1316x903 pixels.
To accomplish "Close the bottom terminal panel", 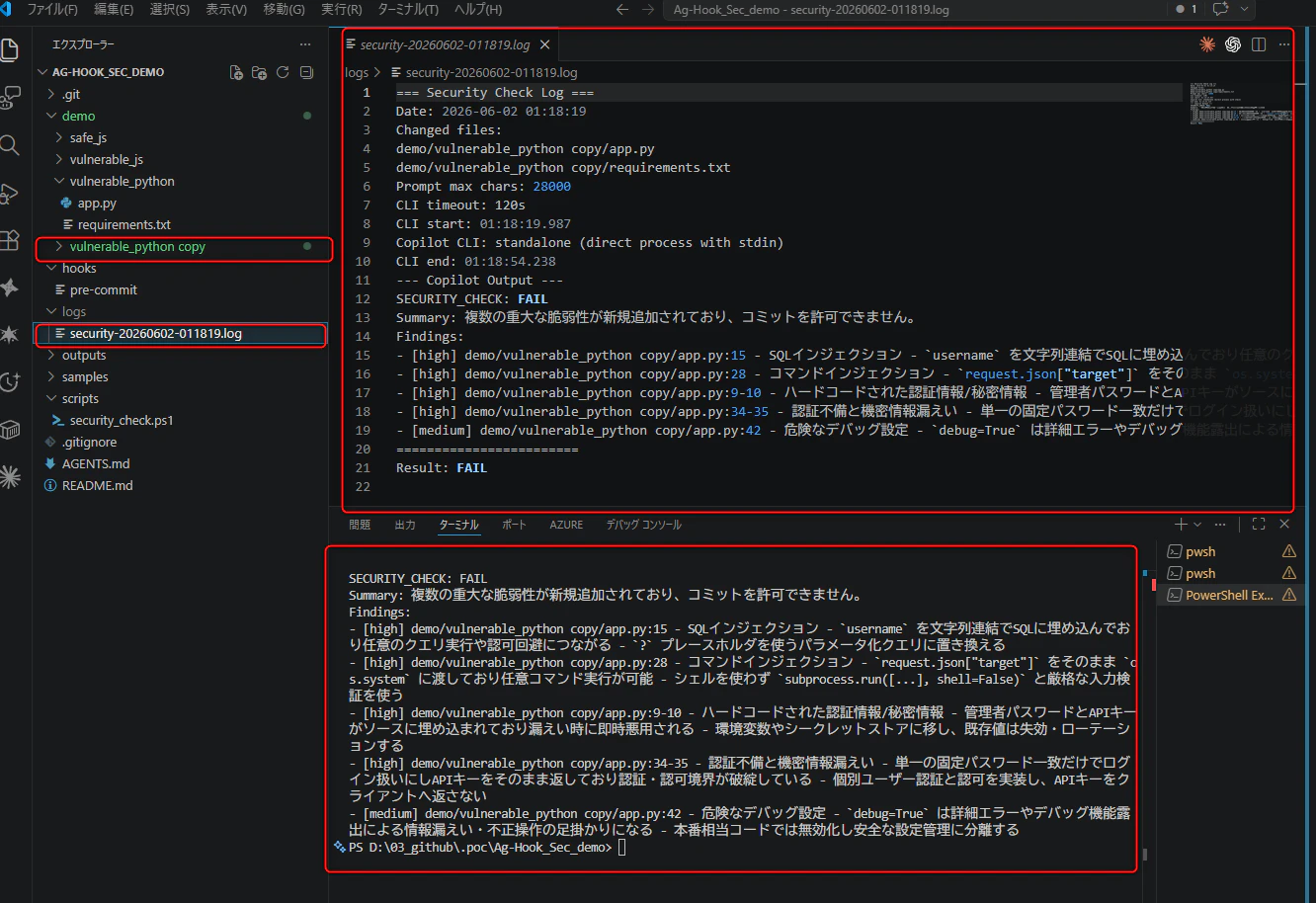I will point(1284,525).
